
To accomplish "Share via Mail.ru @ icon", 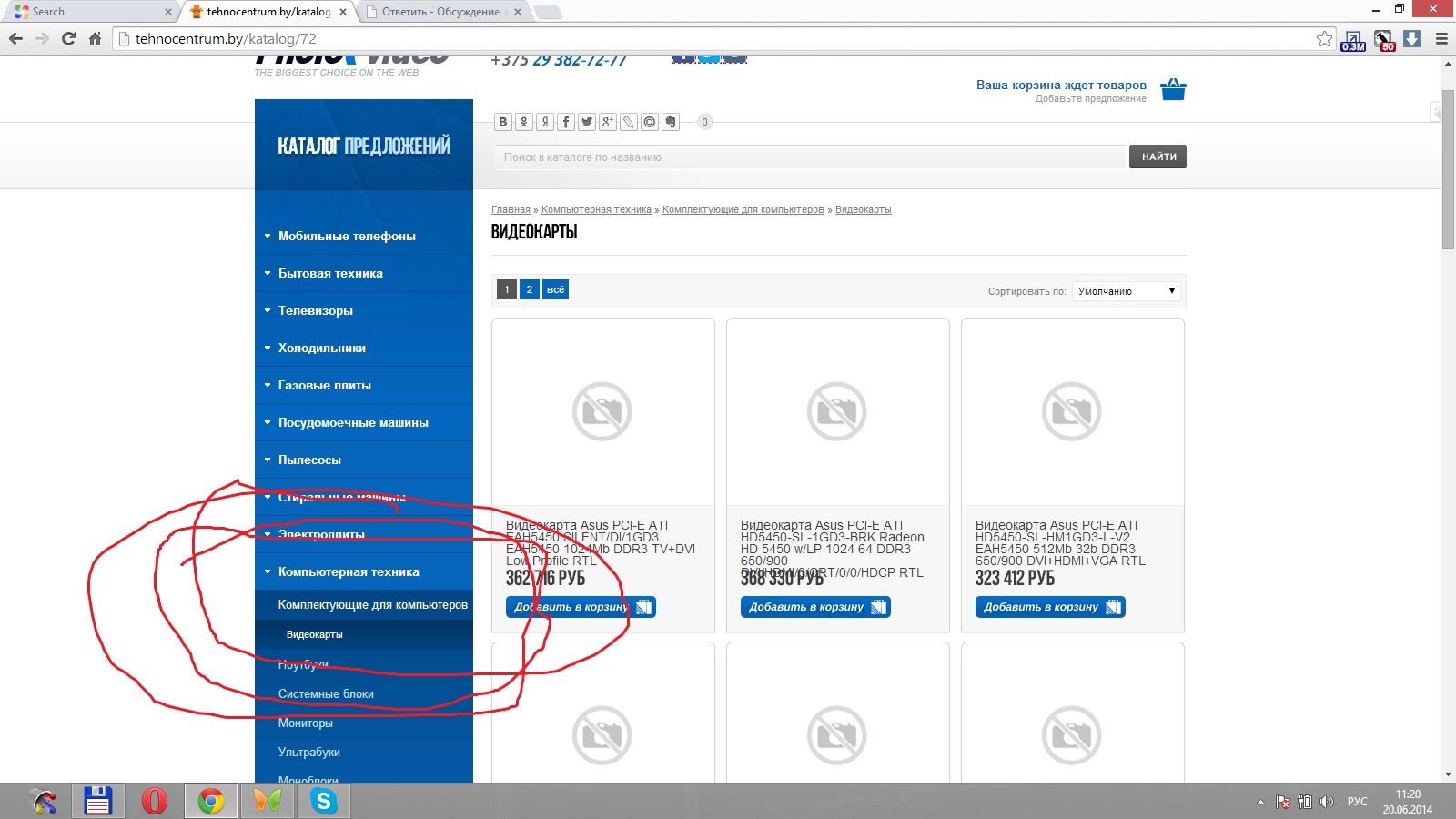I will [650, 122].
